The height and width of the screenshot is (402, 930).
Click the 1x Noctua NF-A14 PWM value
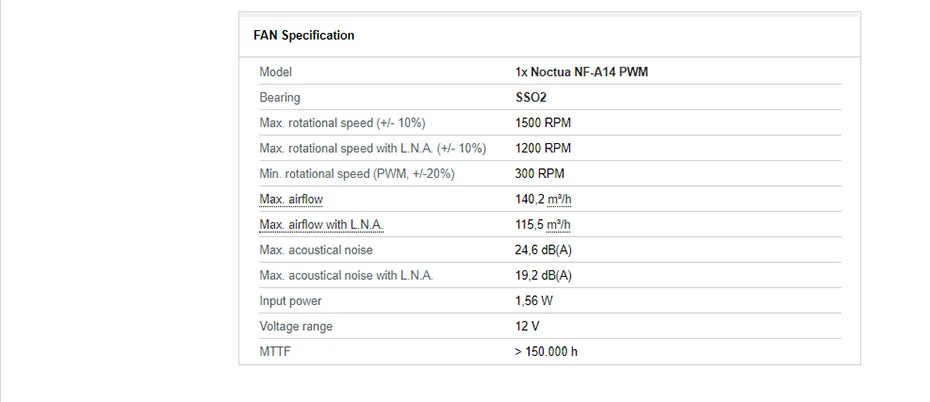pos(574,72)
